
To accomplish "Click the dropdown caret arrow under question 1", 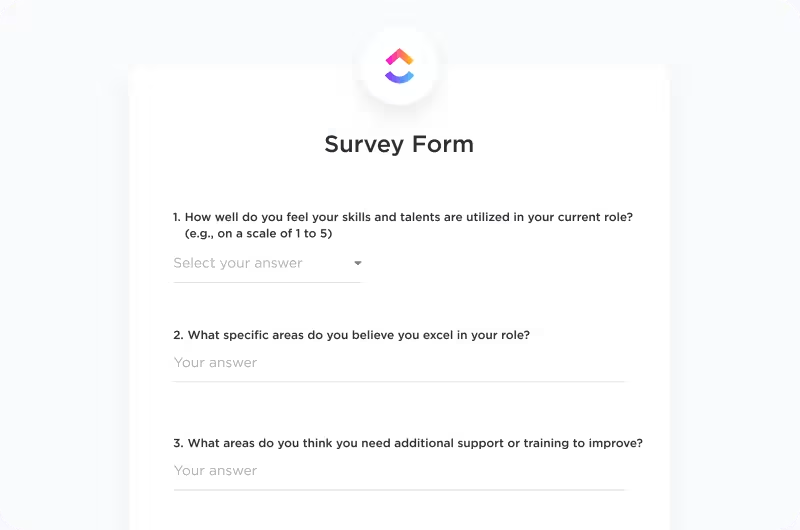I will 358,264.
